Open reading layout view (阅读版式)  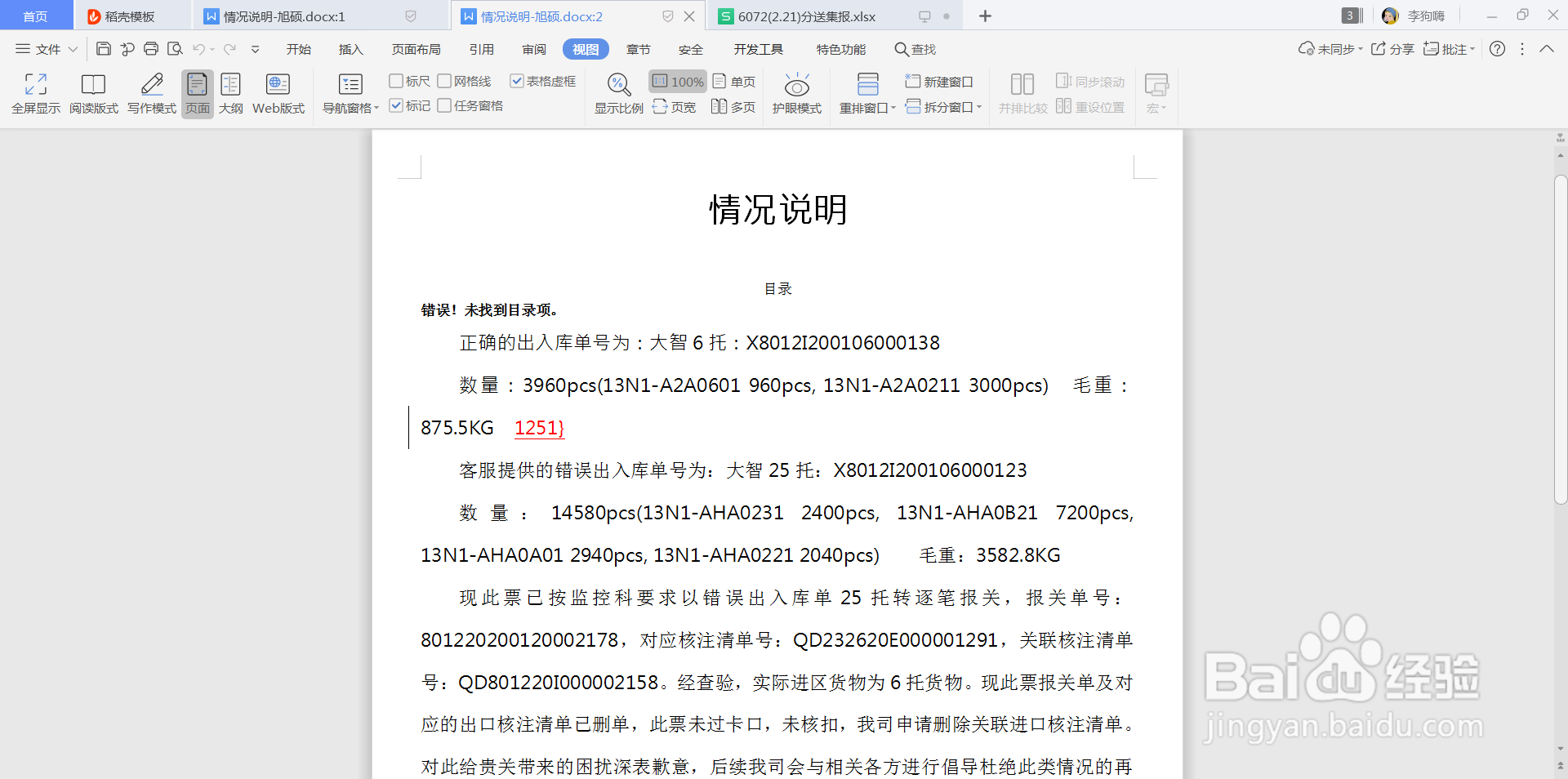[93, 92]
